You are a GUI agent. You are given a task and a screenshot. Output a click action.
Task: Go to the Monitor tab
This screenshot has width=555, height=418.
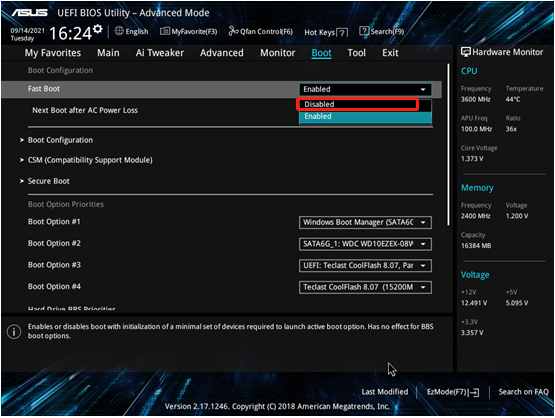pyautogui.click(x=278, y=53)
